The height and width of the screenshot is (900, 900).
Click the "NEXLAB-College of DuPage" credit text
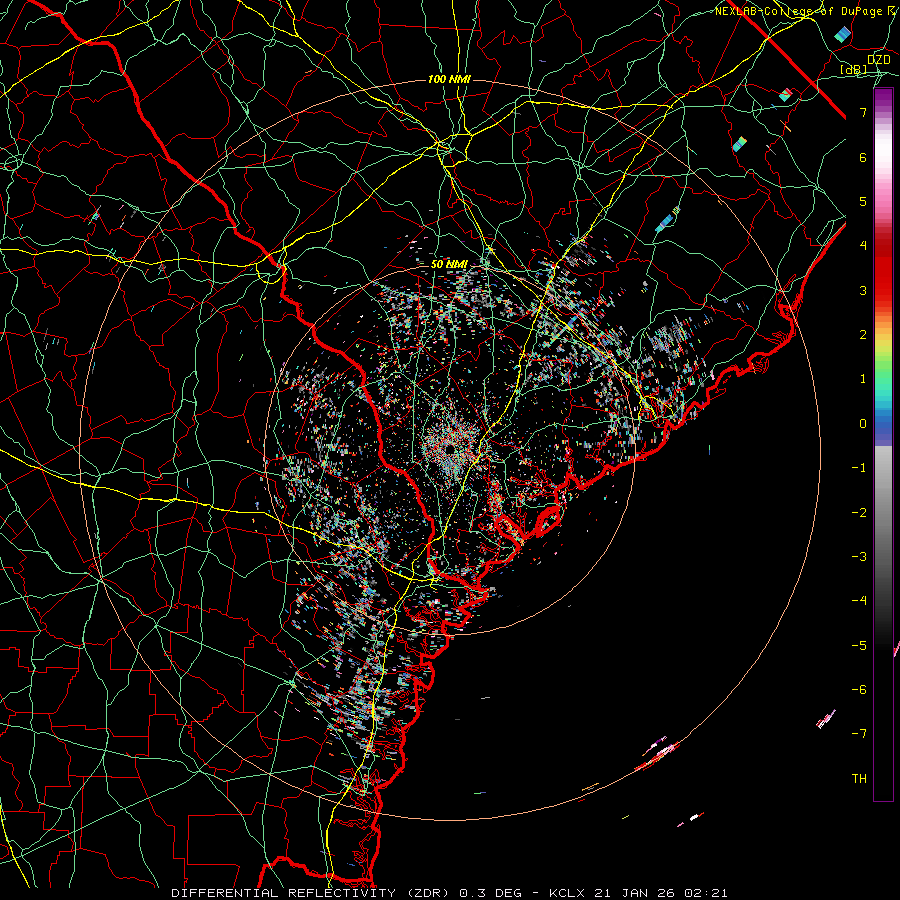800,11
